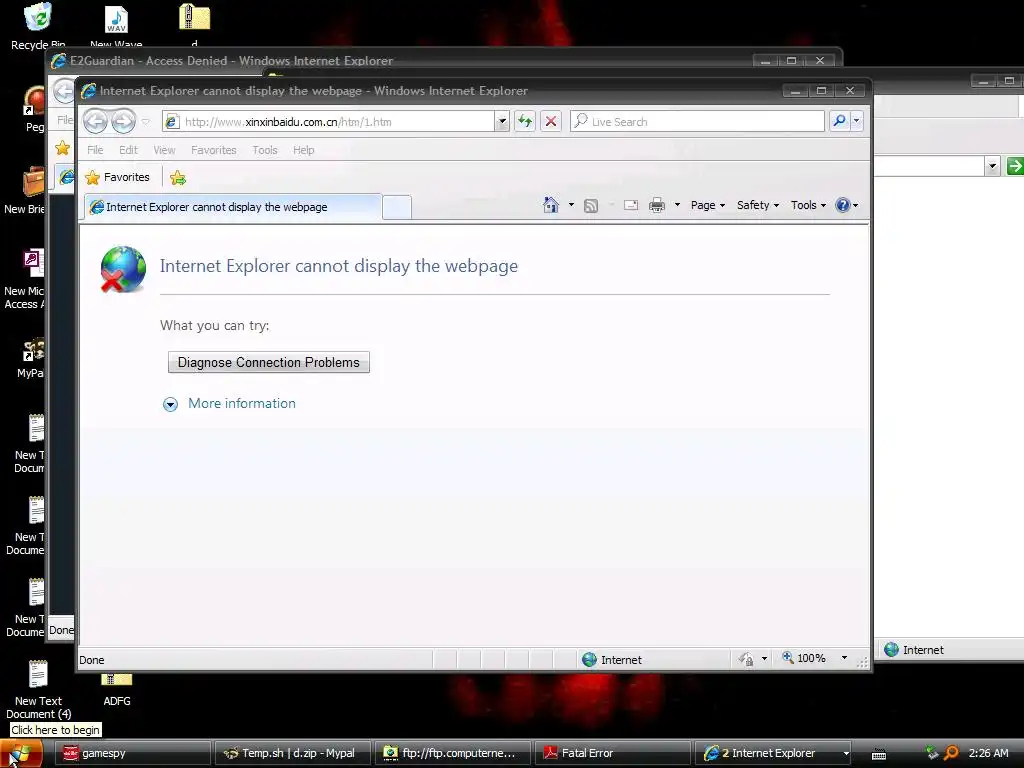Click Back button in E2Guardian window

tap(64, 91)
